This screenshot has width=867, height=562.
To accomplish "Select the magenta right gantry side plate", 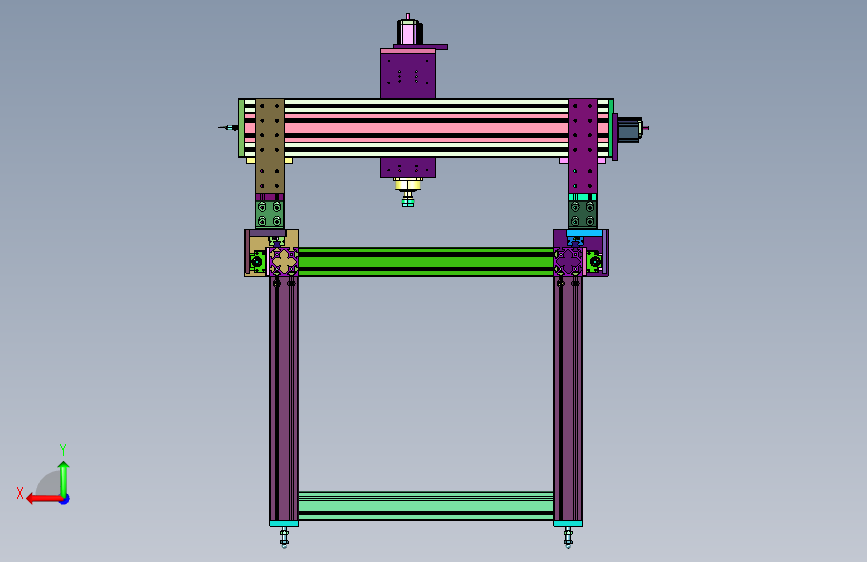I will [583, 146].
